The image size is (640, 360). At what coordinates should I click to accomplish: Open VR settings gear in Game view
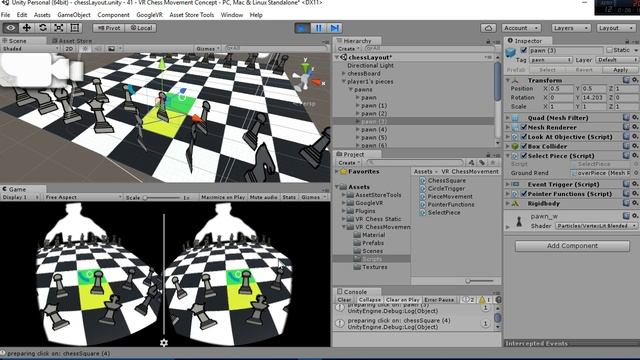click(164, 343)
